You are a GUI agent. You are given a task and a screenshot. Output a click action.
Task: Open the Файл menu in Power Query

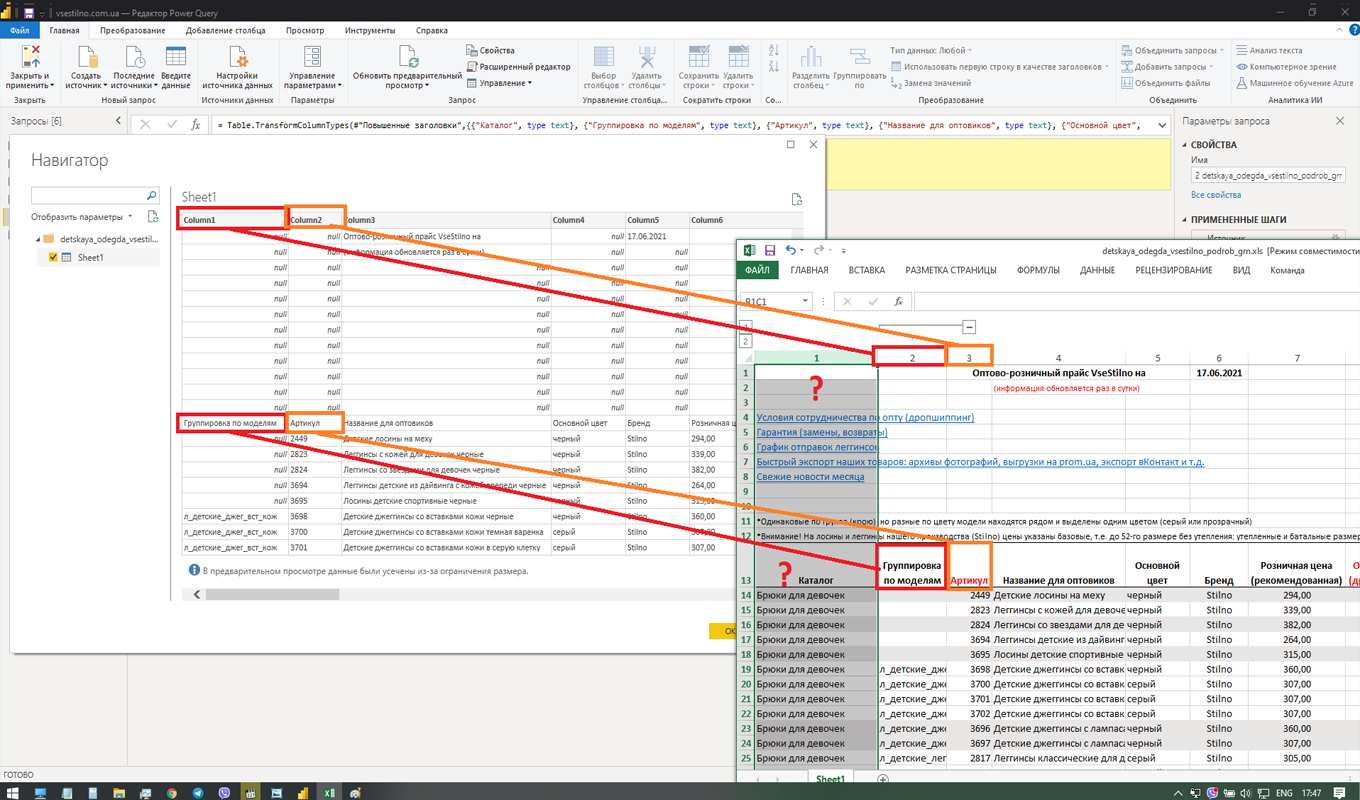[20, 31]
